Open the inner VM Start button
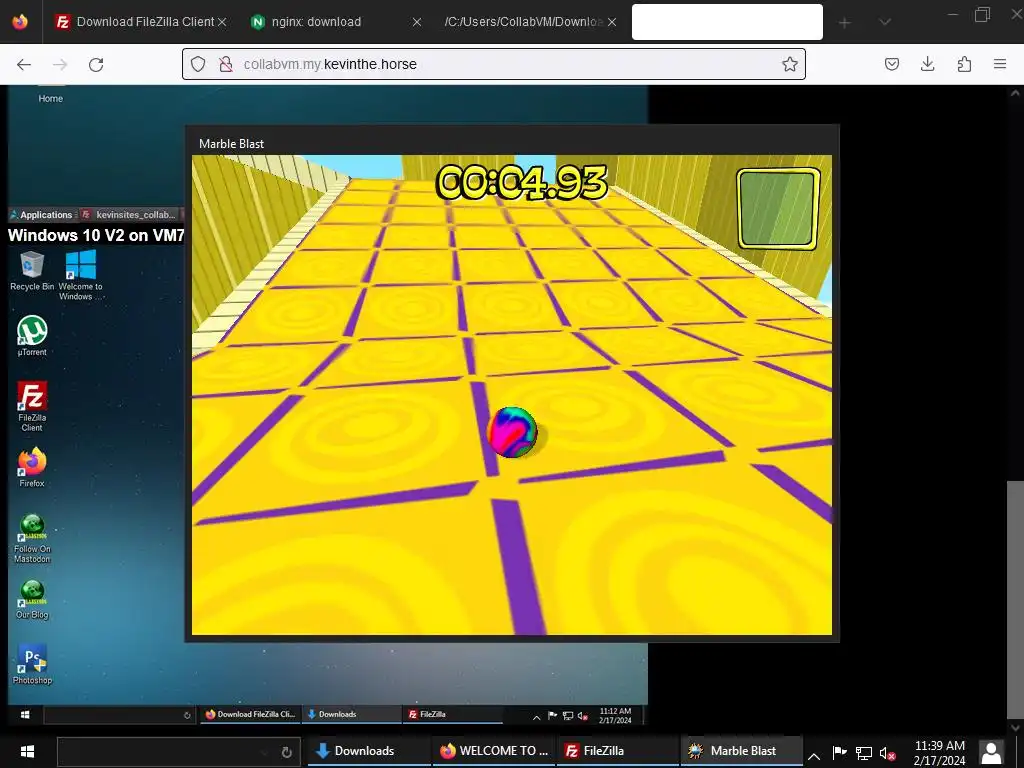Viewport: 1024px width, 768px height. tap(25, 714)
